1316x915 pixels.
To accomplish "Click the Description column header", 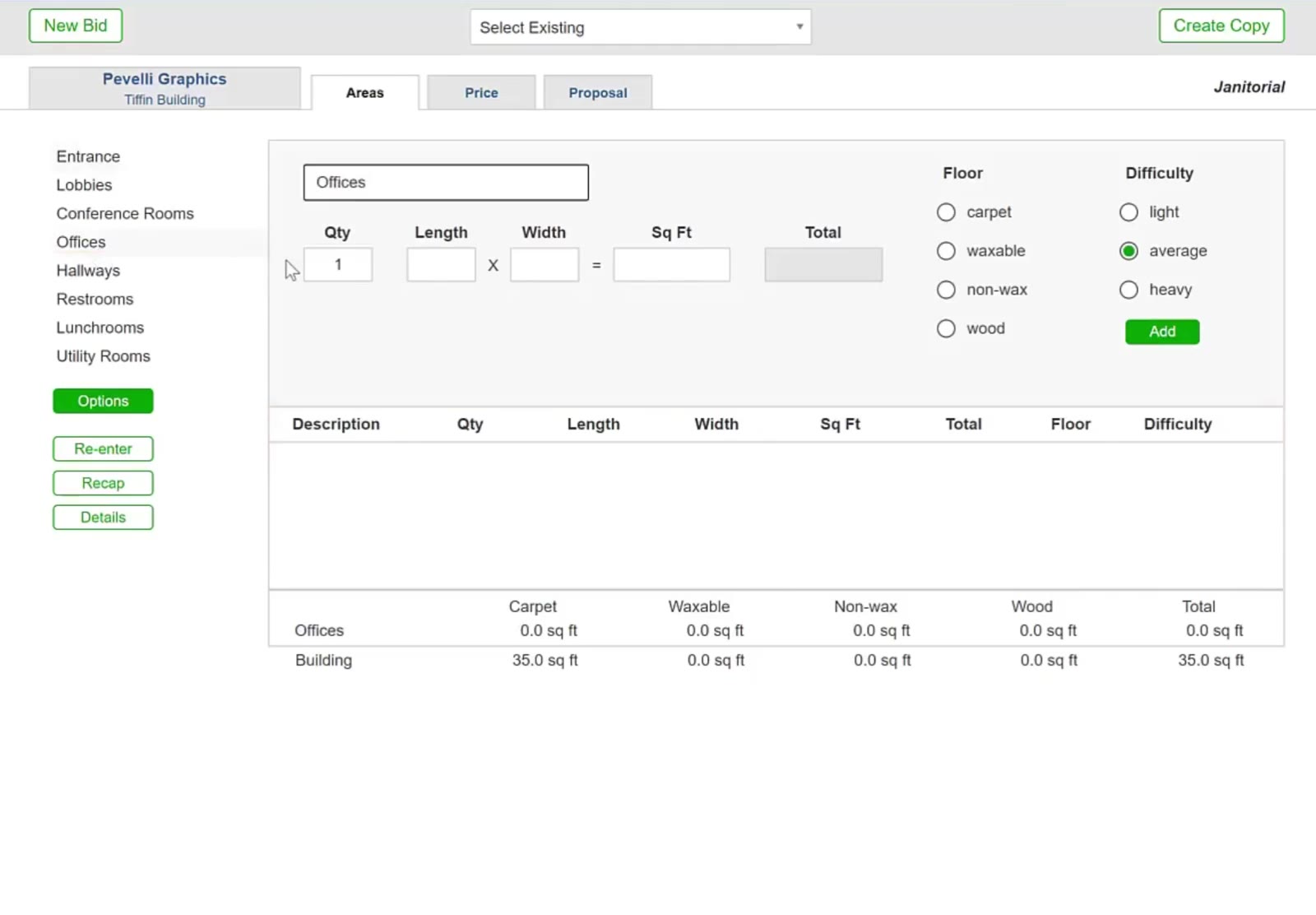I will 336,425.
